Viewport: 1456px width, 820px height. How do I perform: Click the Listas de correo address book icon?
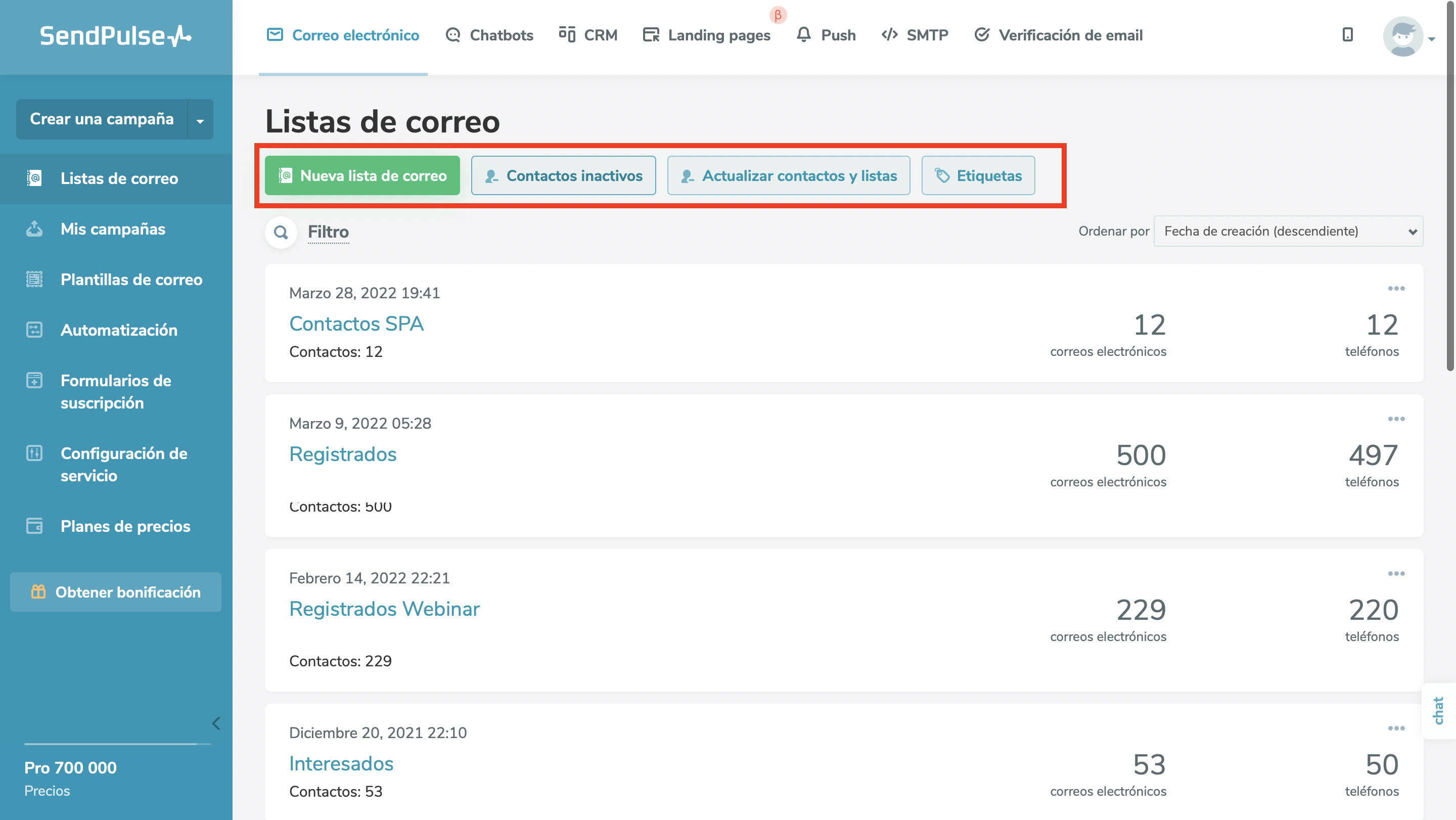tap(34, 178)
